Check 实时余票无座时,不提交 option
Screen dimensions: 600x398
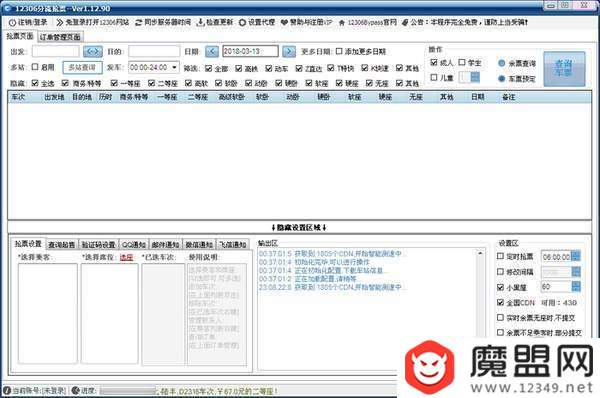[x=500, y=317]
